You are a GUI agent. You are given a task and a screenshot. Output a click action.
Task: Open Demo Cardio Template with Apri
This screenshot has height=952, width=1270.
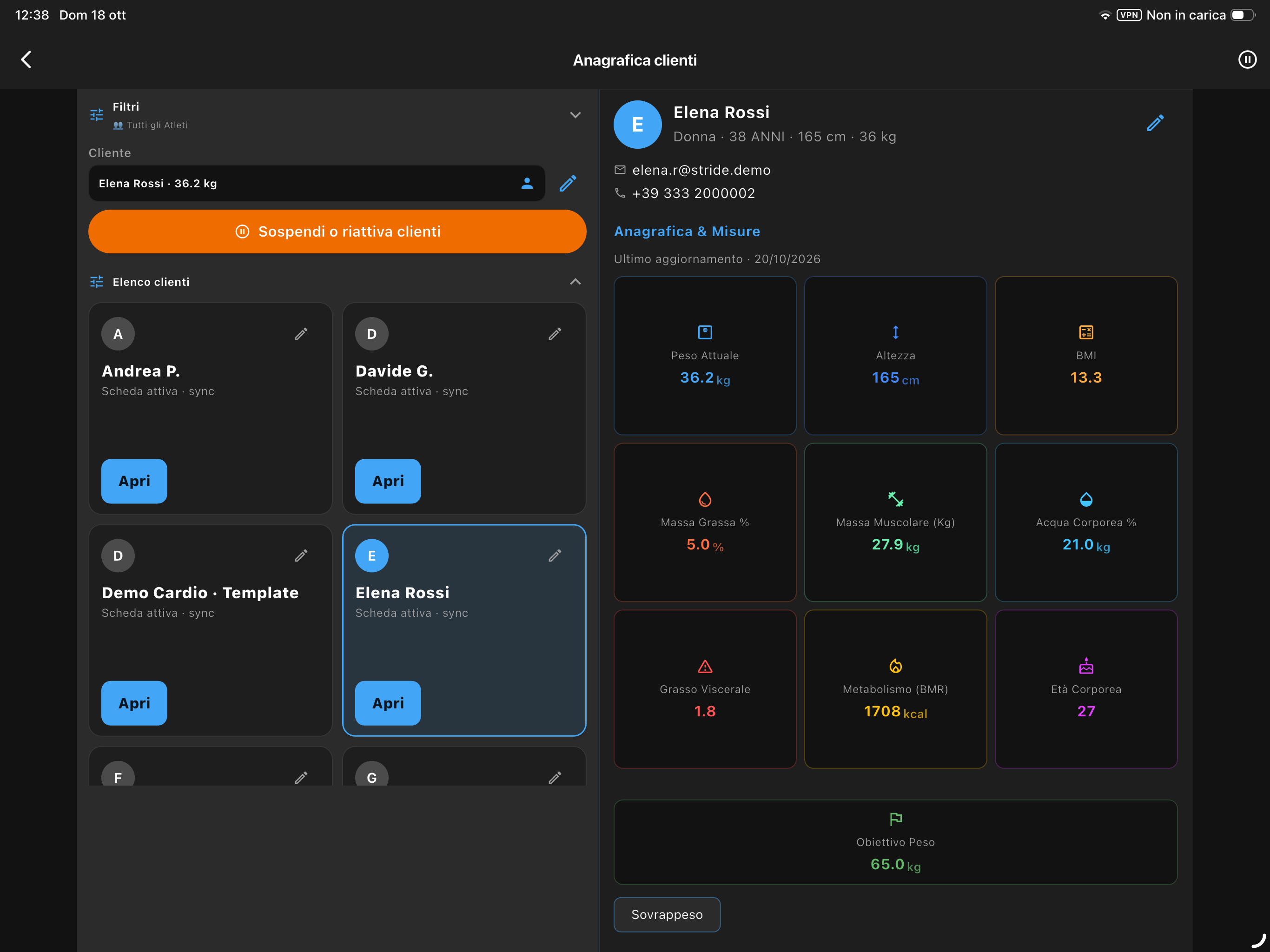click(x=134, y=703)
